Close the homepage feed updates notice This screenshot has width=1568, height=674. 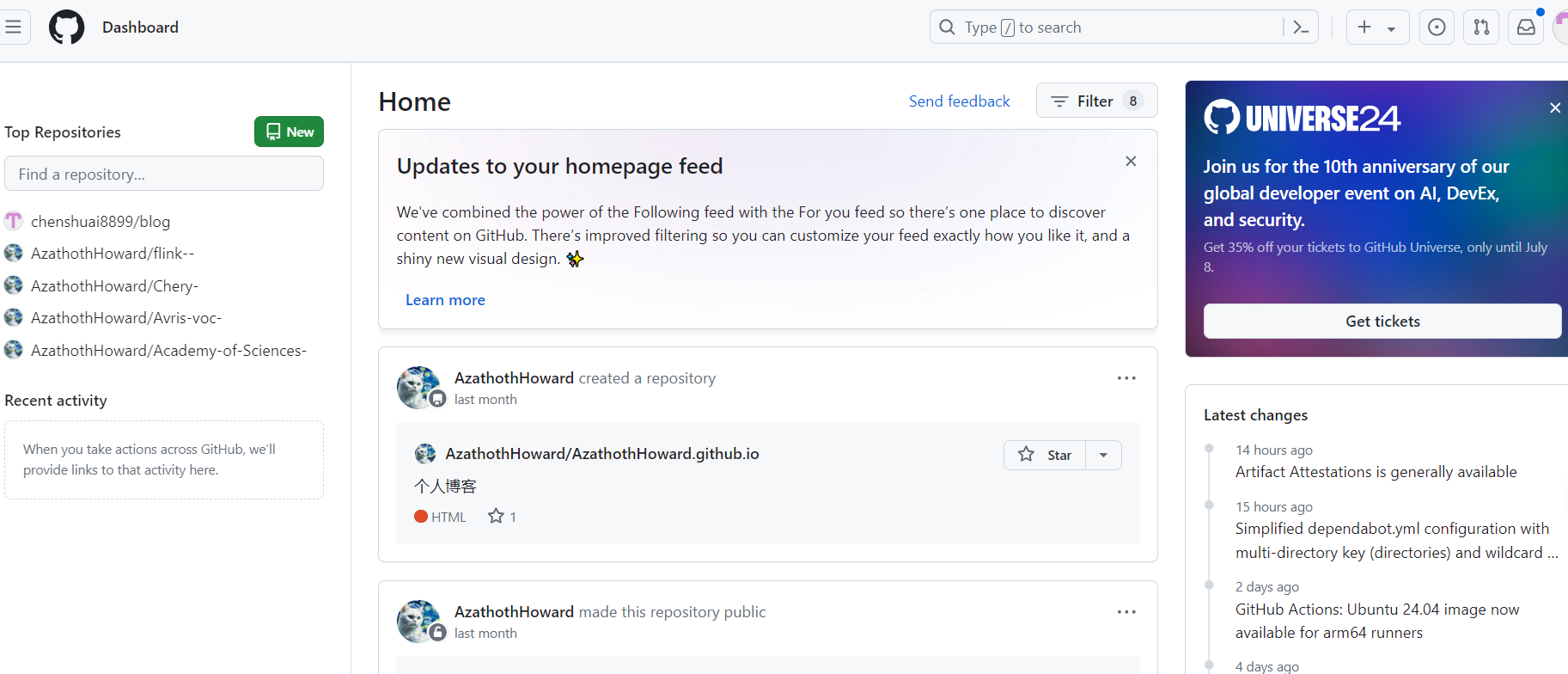click(x=1131, y=162)
